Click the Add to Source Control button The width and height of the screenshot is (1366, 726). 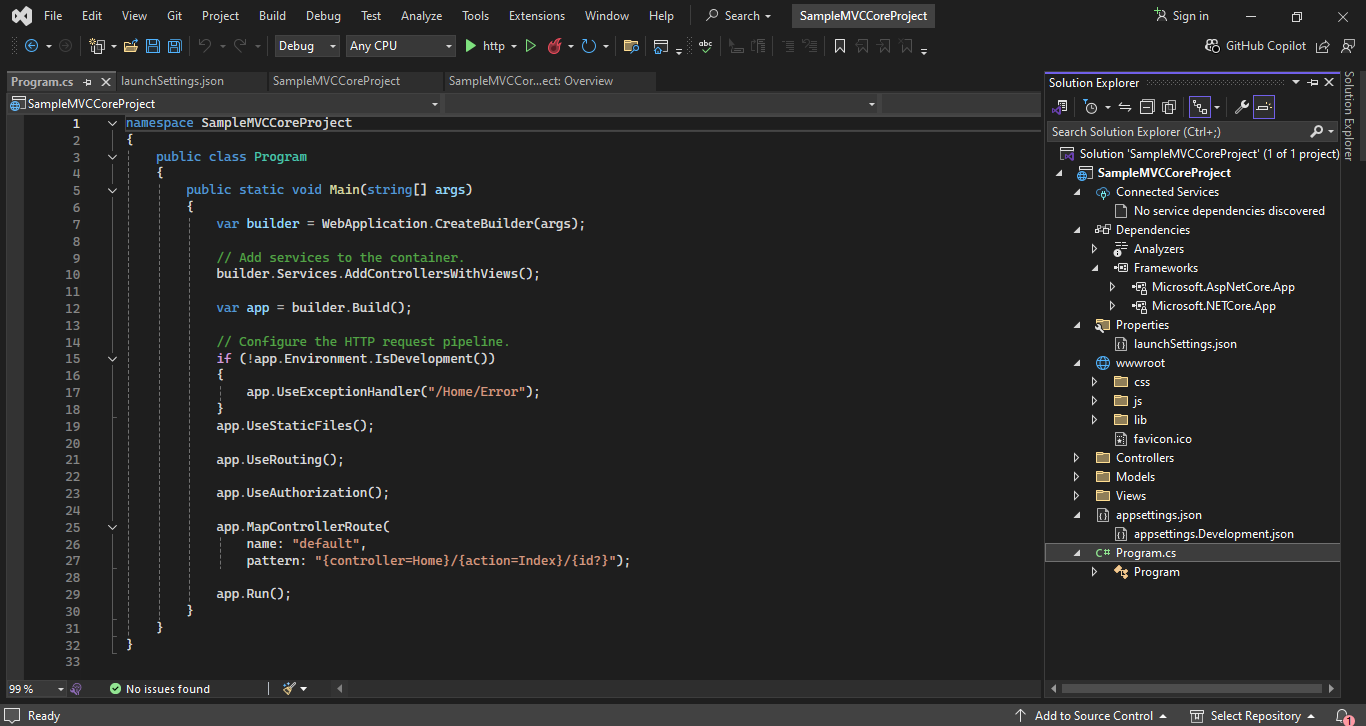click(x=1092, y=716)
